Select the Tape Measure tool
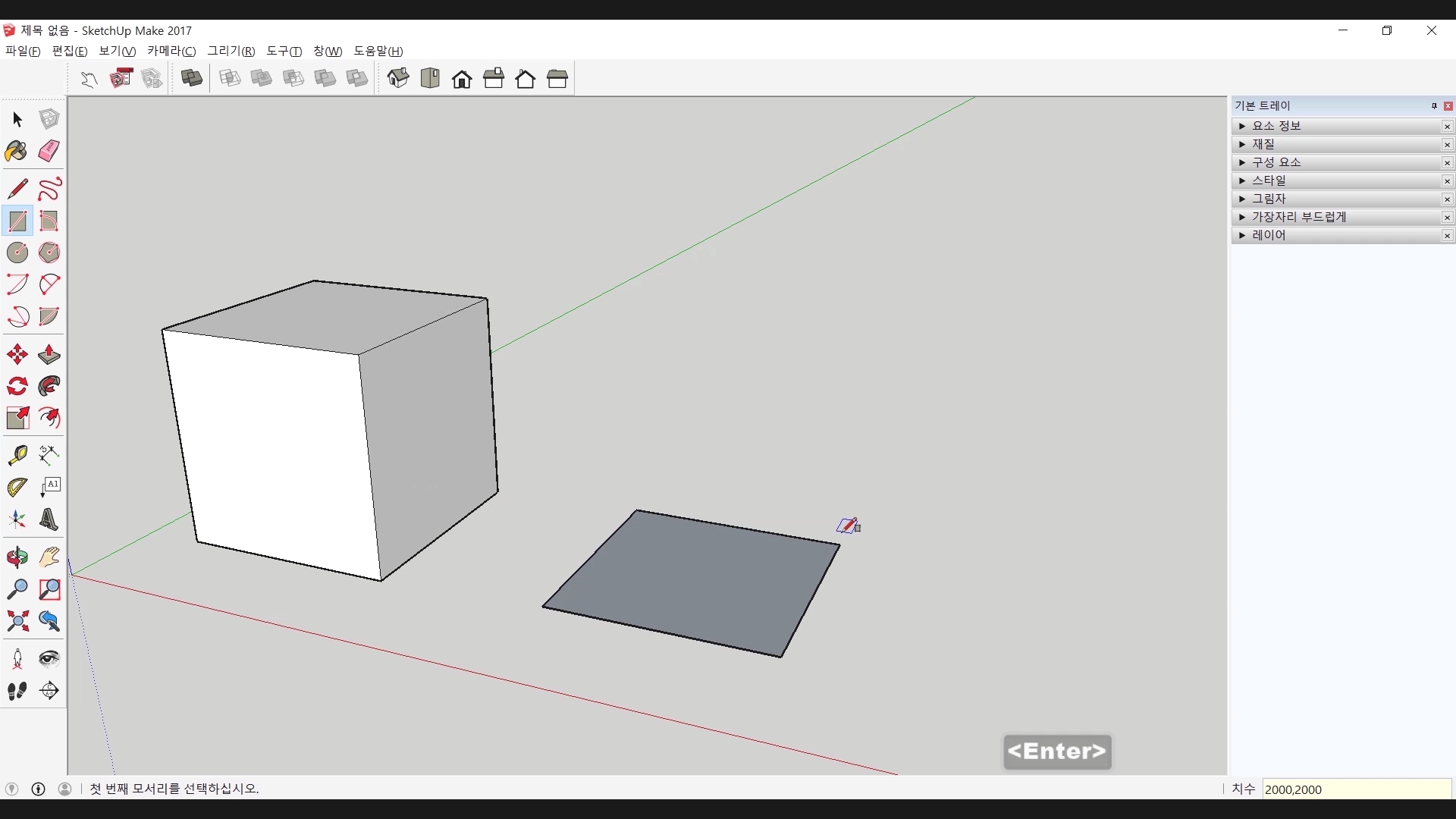The image size is (1456, 819). tap(17, 454)
